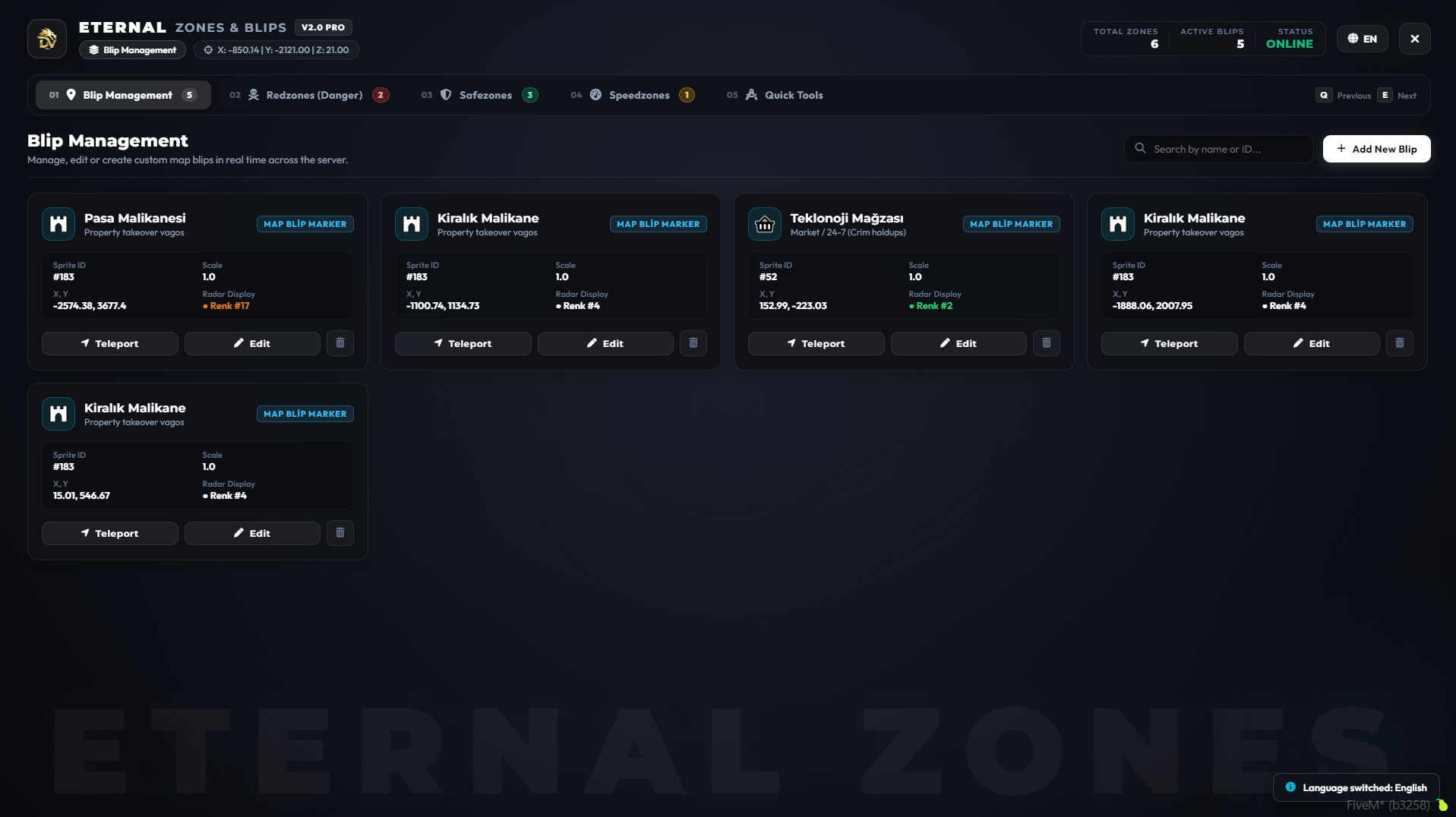Viewport: 1456px width, 817px height.
Task: Click the Active Blips count 5
Action: (x=1240, y=44)
